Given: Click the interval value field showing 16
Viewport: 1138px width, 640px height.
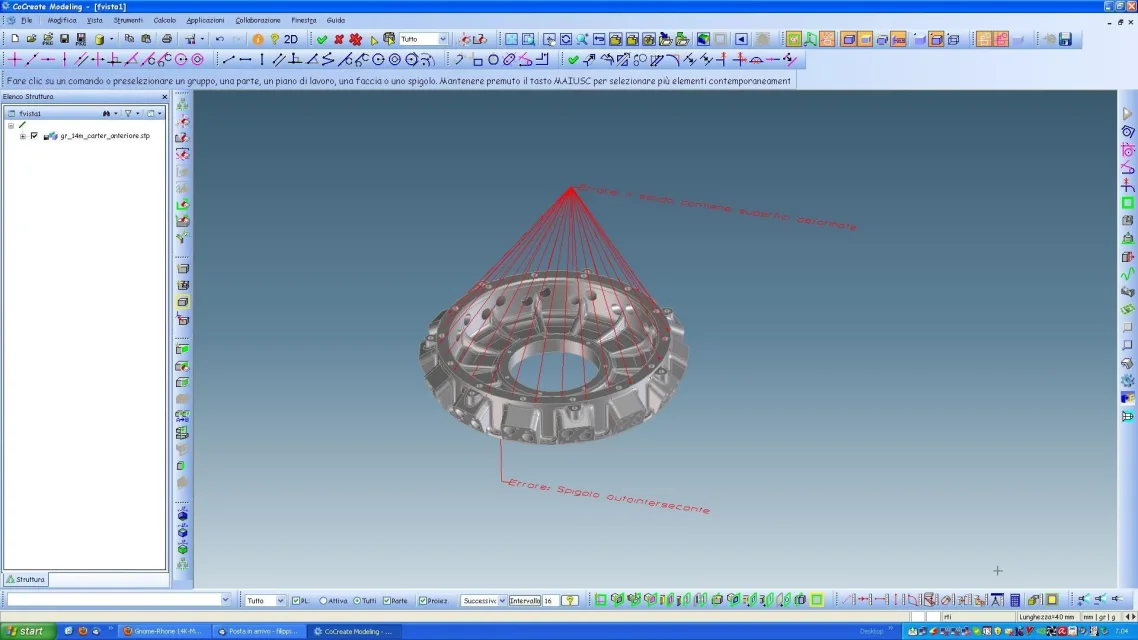Looking at the screenshot, I should coord(551,601).
